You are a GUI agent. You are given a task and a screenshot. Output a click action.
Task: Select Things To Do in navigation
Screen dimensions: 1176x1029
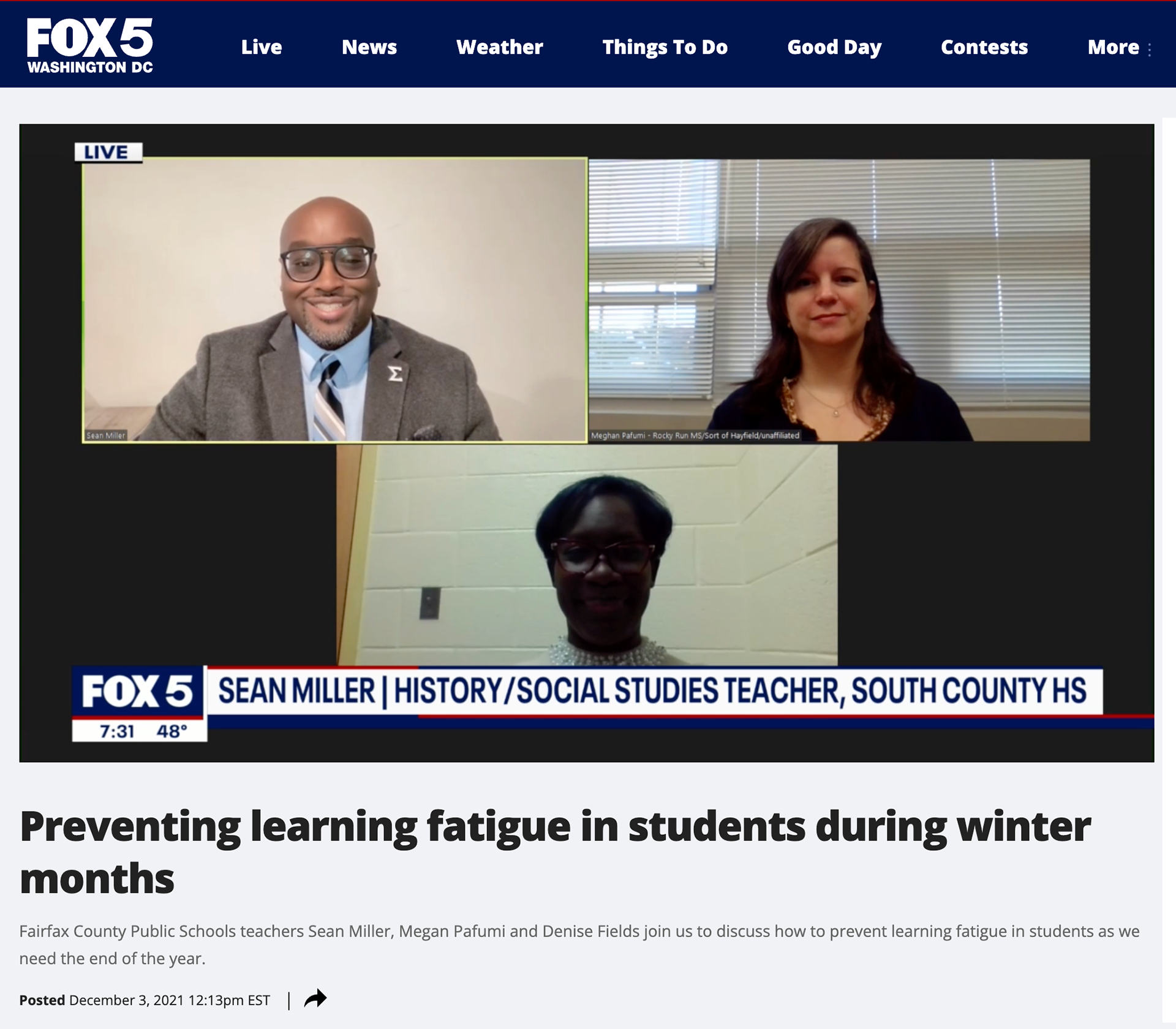(x=665, y=47)
